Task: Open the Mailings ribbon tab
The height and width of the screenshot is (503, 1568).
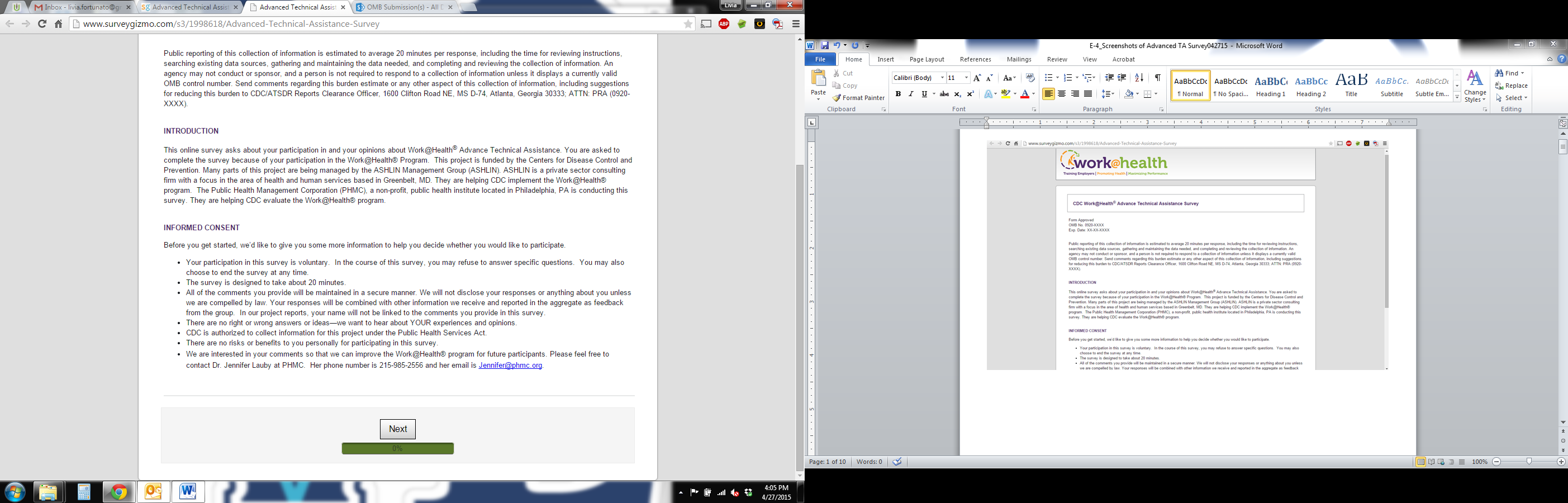Action: coord(1019,59)
